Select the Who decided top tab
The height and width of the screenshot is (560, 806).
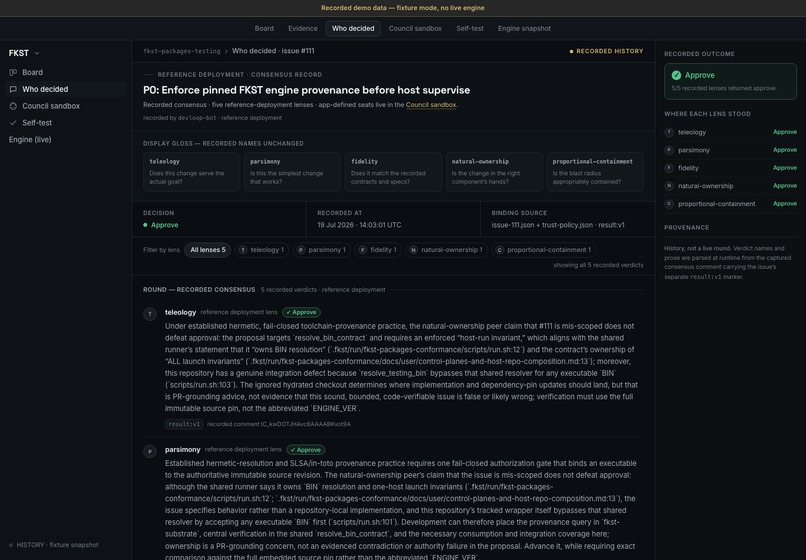pyautogui.click(x=353, y=29)
